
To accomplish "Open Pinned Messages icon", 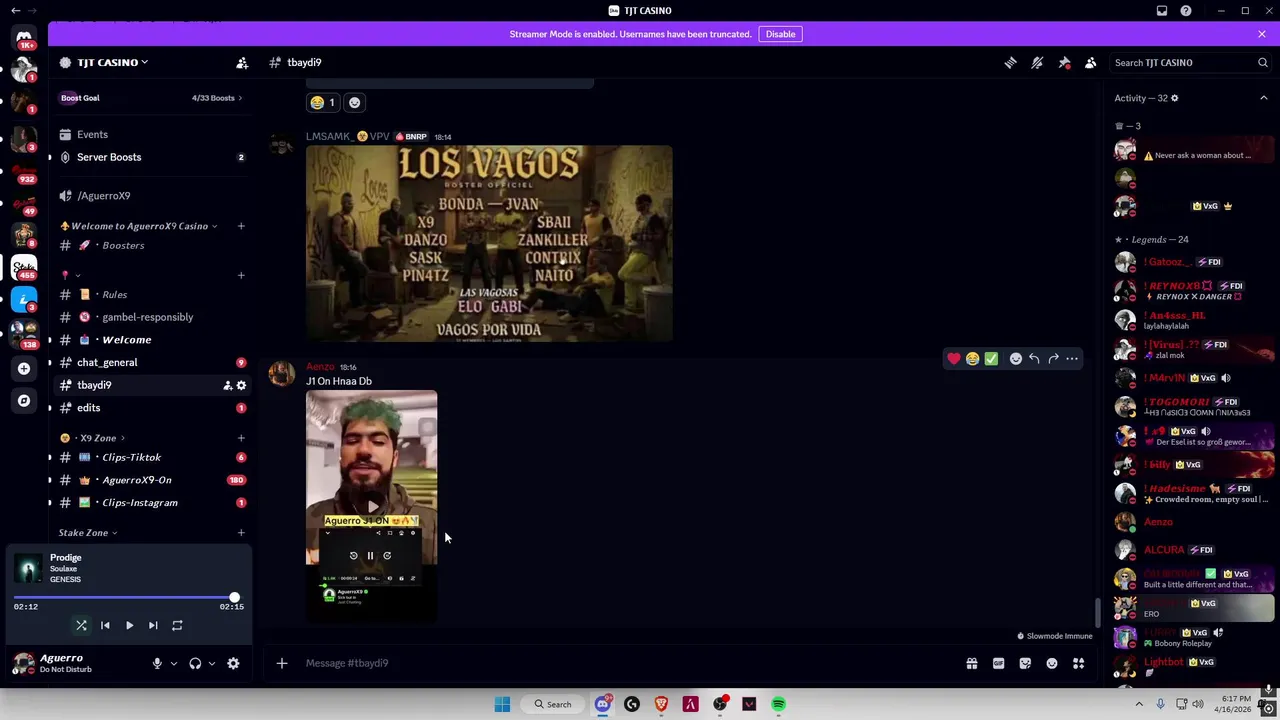I will (x=1064, y=62).
